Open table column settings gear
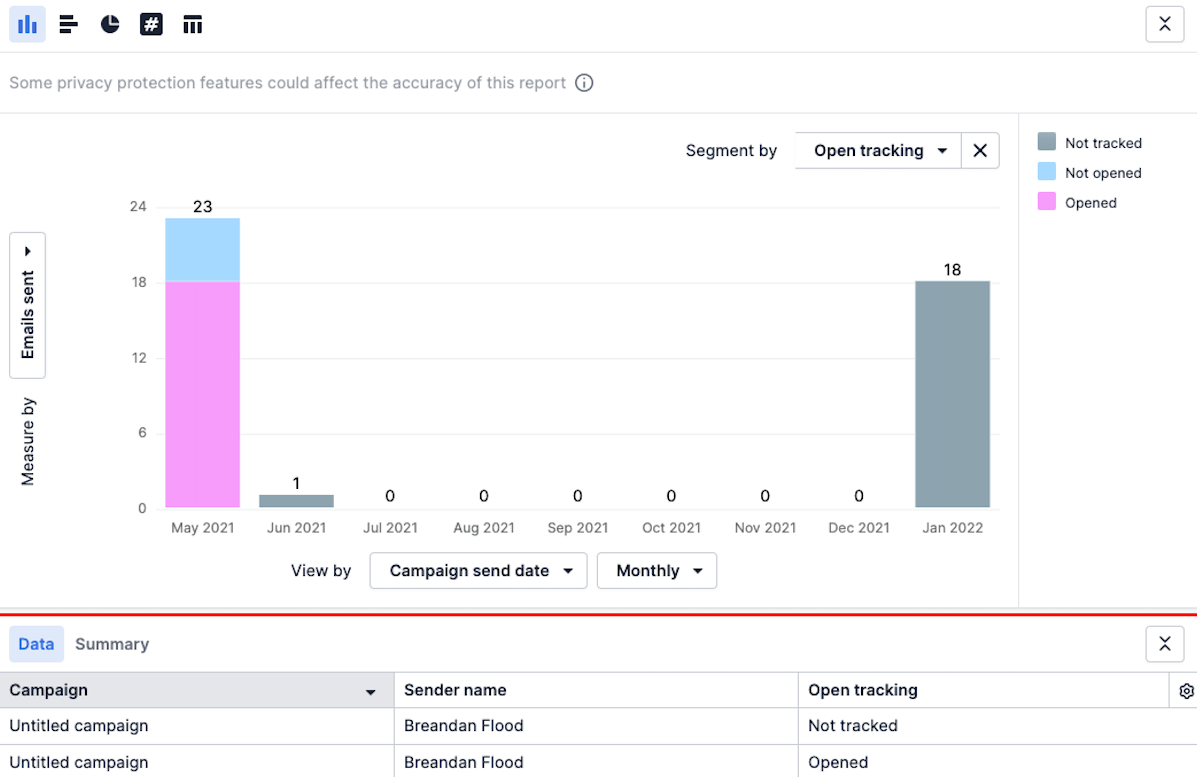This screenshot has width=1197, height=777. click(x=1186, y=691)
